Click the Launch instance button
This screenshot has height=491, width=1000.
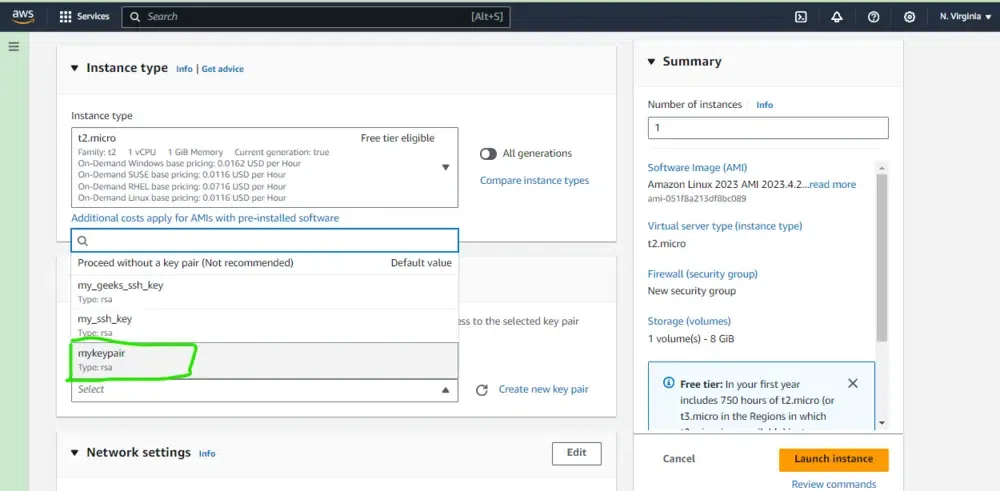click(834, 459)
